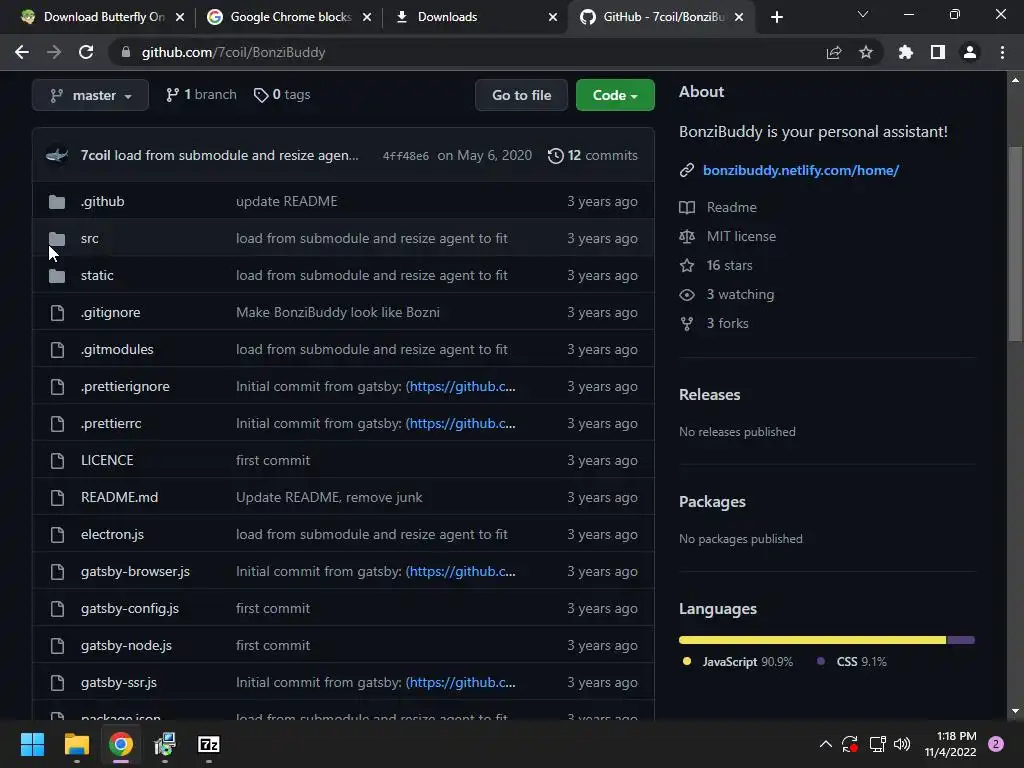Click purple CSS language bar segment
Screen dimensions: 1024x768
click(x=961, y=640)
